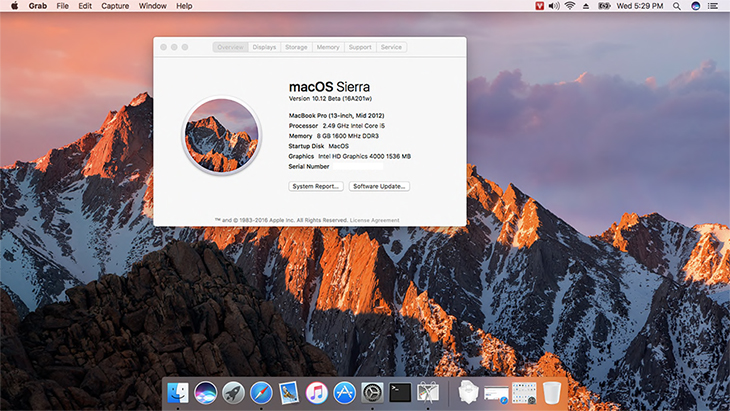Click the Intel HD Graphics 4000 text

pos(365,156)
